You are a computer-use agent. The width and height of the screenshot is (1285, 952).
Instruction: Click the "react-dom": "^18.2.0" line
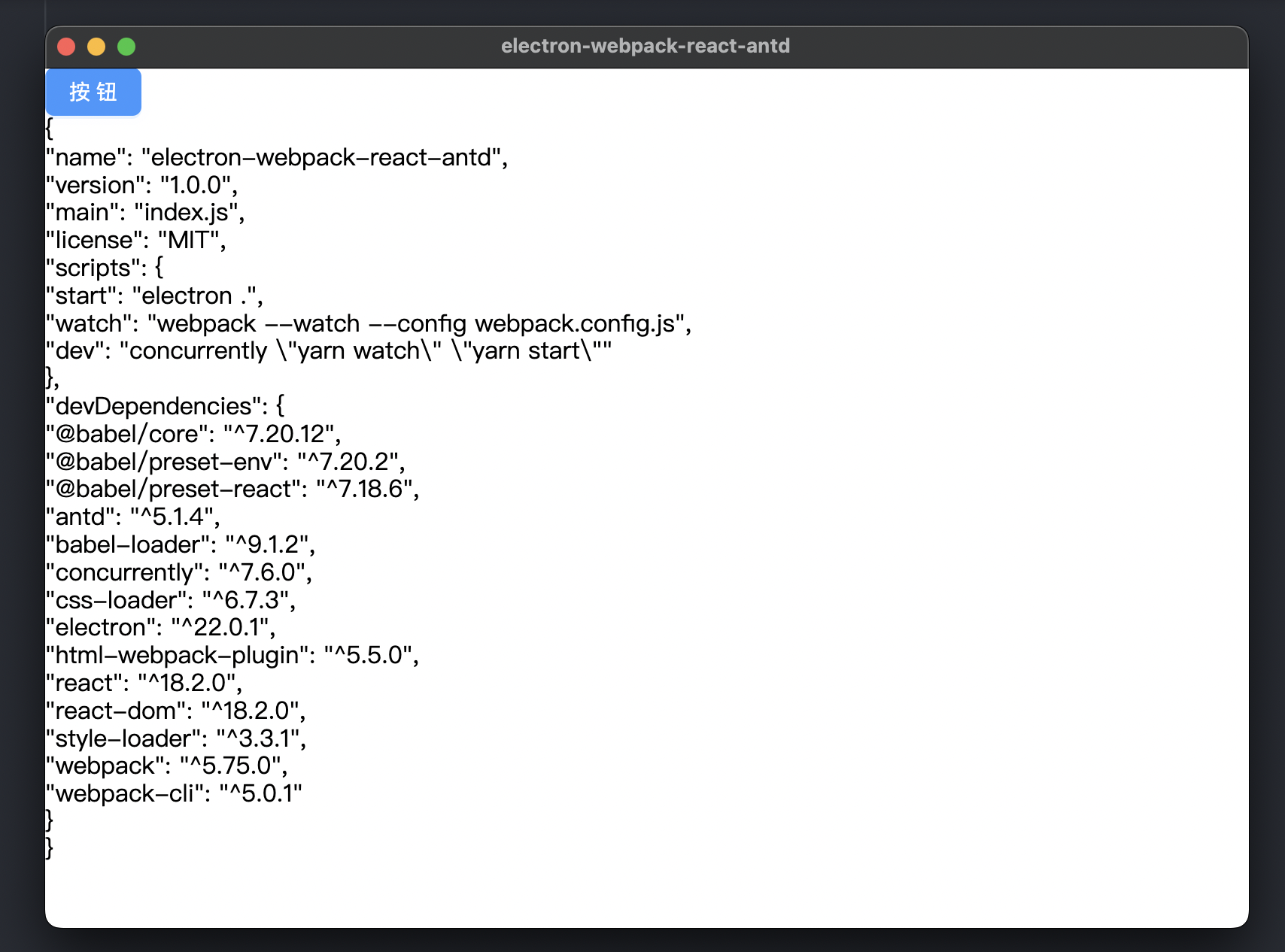[175, 711]
